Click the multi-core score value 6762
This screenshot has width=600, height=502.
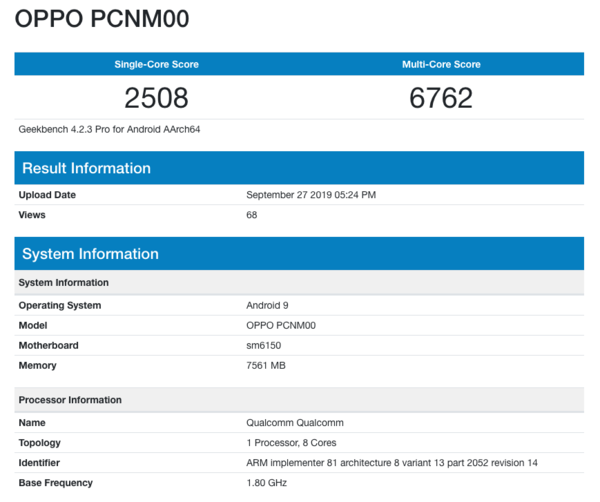(x=441, y=98)
